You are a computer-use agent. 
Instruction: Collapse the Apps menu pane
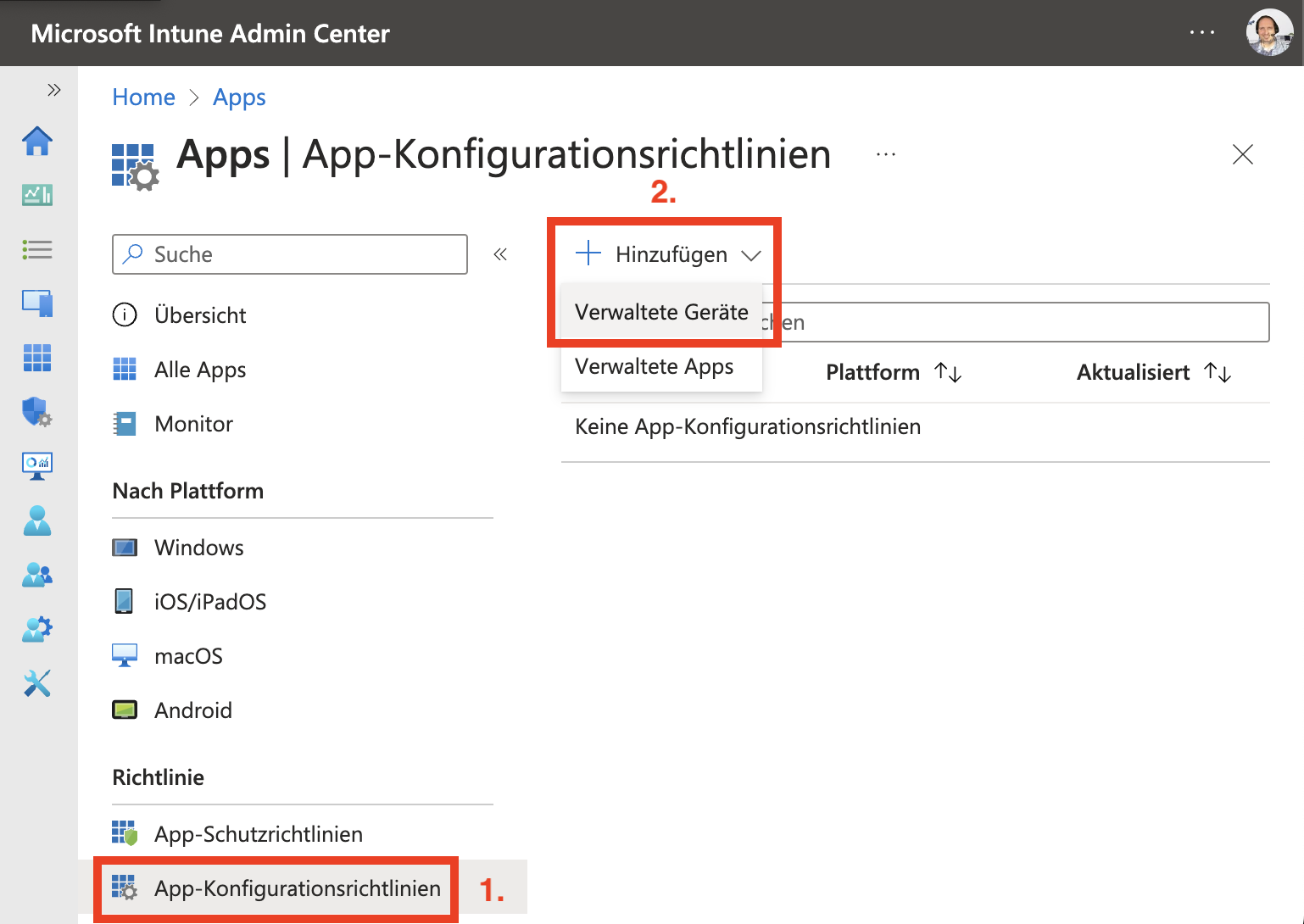pos(500,254)
